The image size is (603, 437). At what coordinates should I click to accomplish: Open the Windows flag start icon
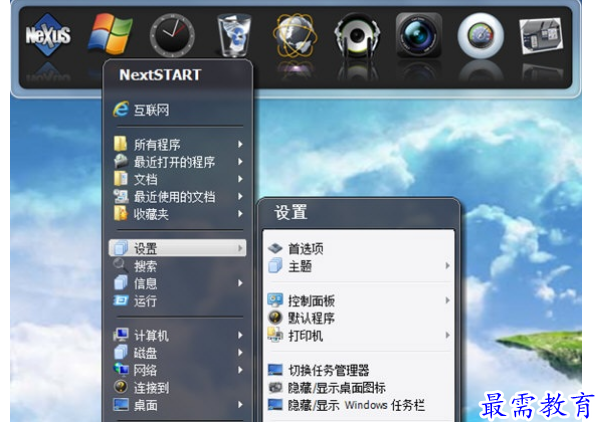(x=110, y=35)
